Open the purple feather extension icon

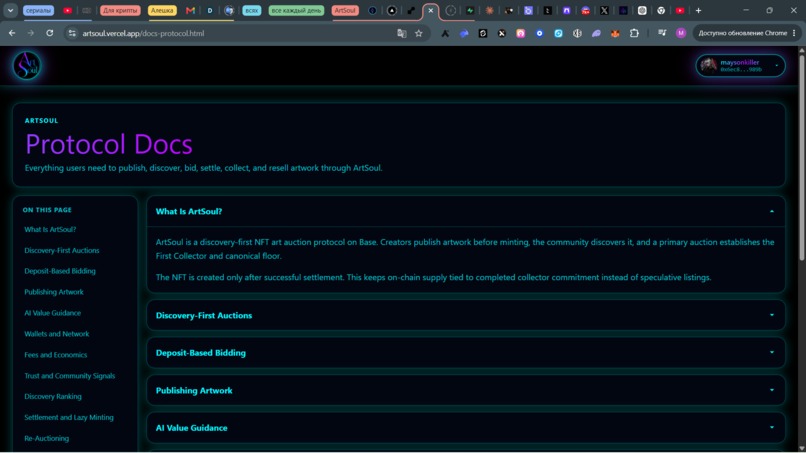pos(596,33)
